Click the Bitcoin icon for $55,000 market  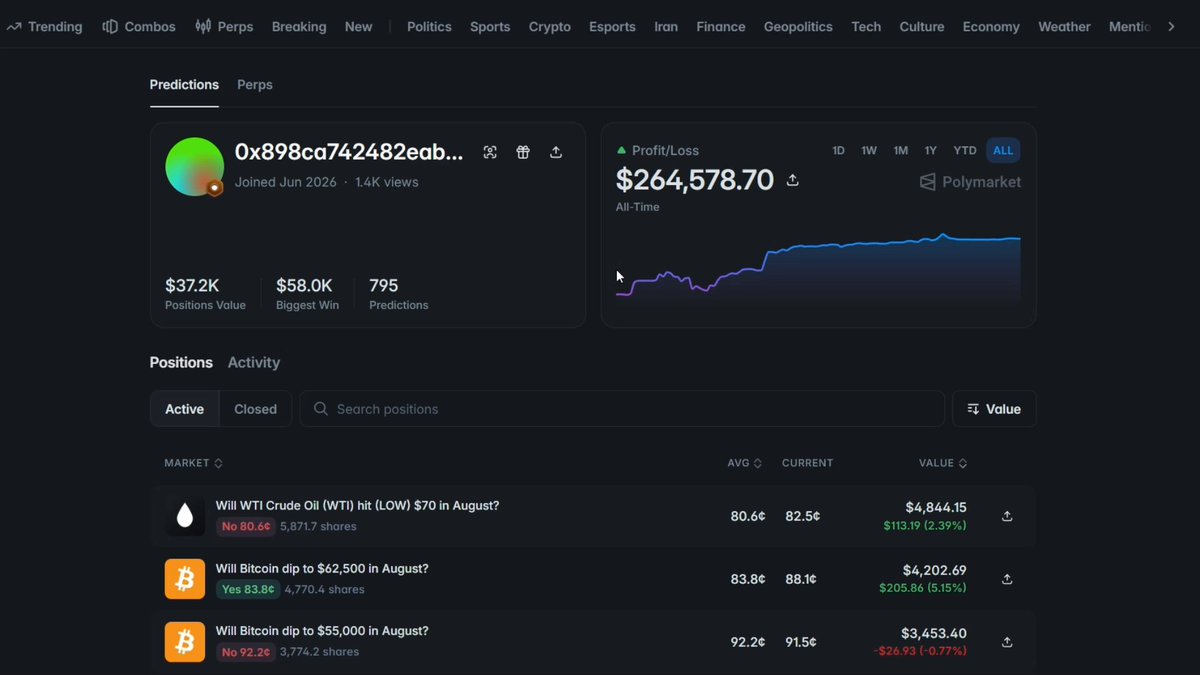185,642
